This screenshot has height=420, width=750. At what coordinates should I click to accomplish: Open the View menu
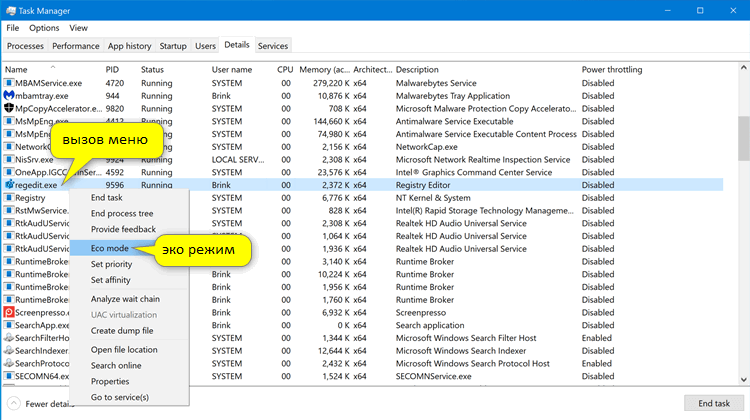[78, 28]
